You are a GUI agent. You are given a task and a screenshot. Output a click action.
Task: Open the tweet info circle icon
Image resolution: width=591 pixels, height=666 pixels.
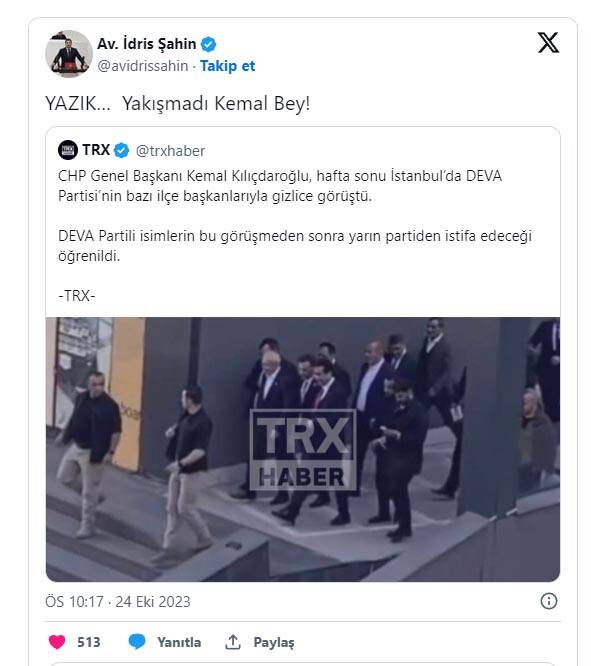tap(549, 601)
